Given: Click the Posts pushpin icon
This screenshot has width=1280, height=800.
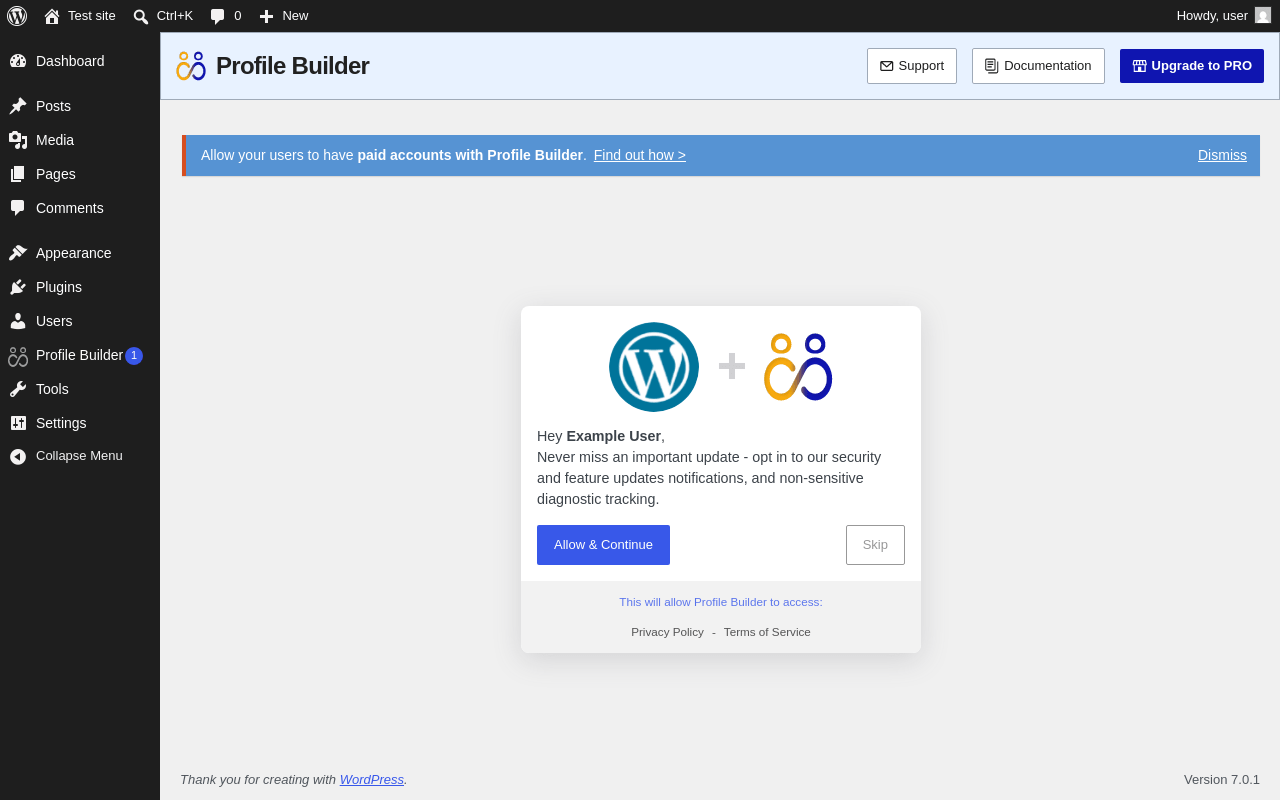Looking at the screenshot, I should coord(18,106).
